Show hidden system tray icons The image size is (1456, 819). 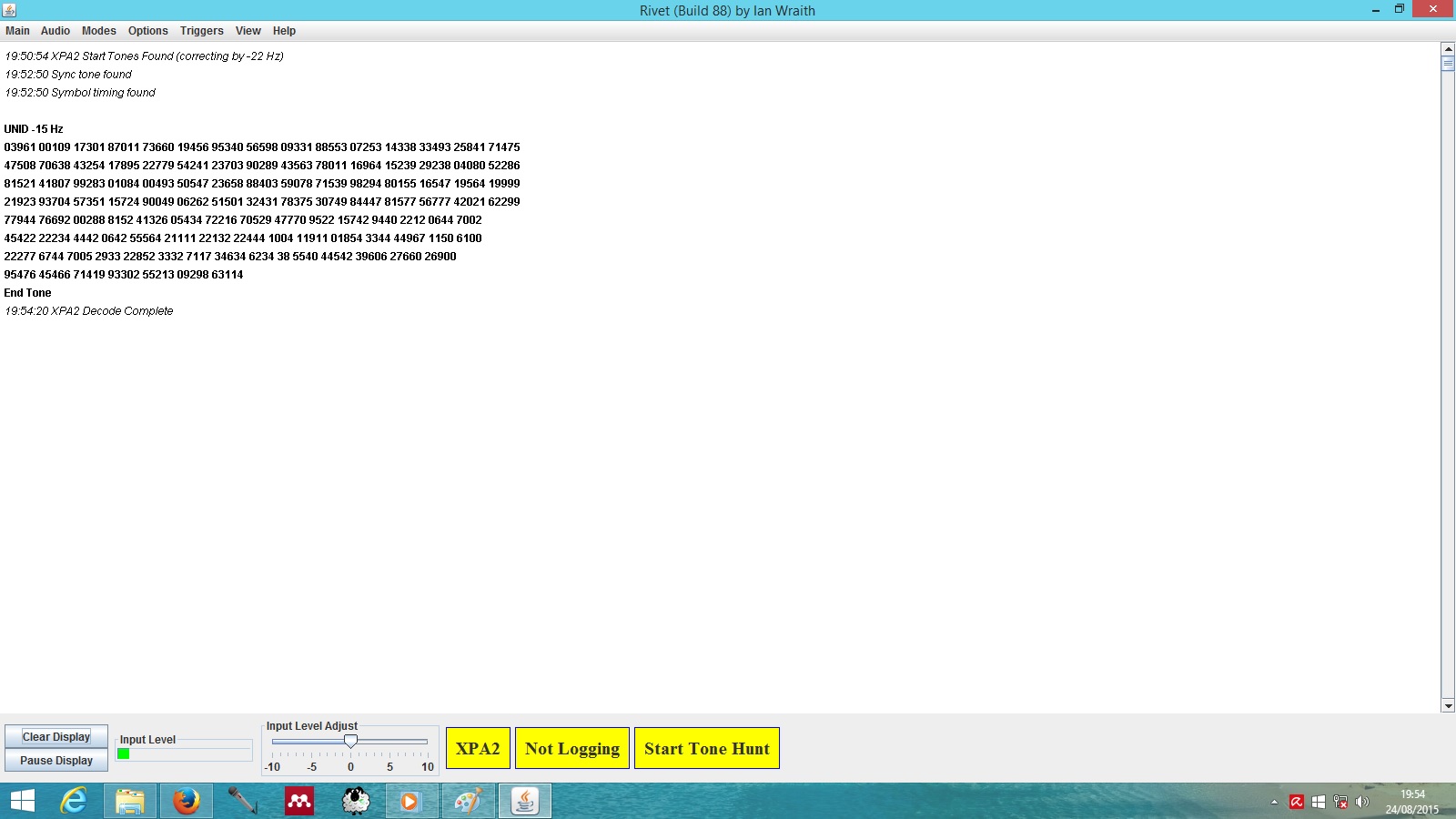(x=1274, y=802)
